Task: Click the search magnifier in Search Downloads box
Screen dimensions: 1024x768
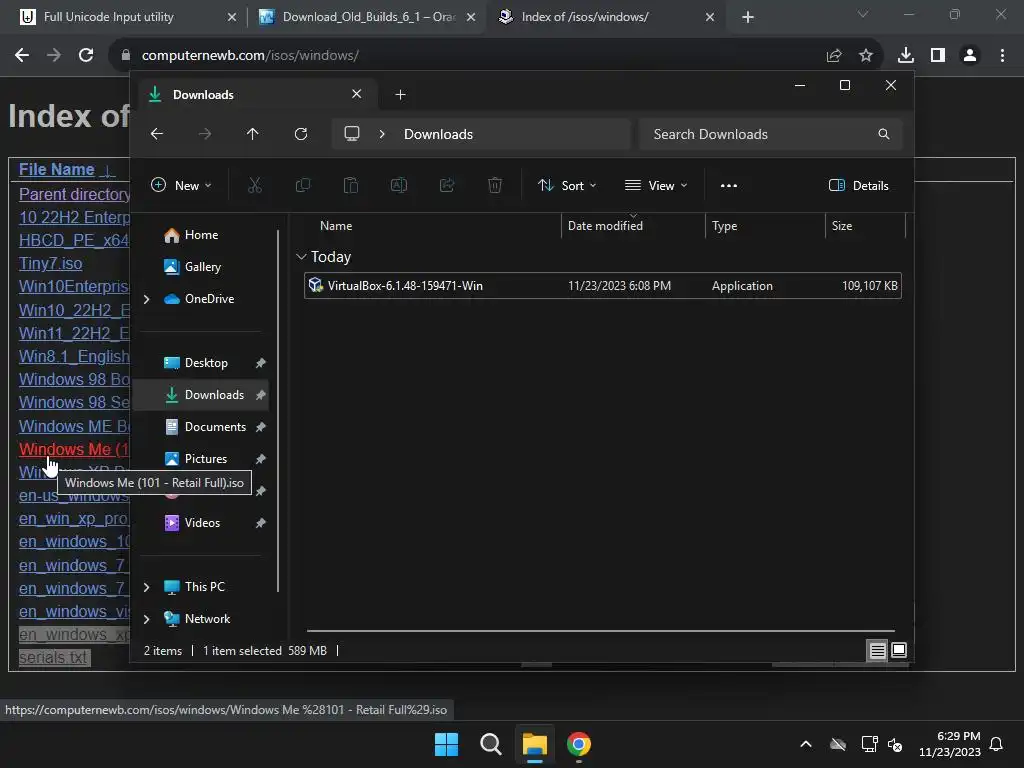Action: click(884, 134)
